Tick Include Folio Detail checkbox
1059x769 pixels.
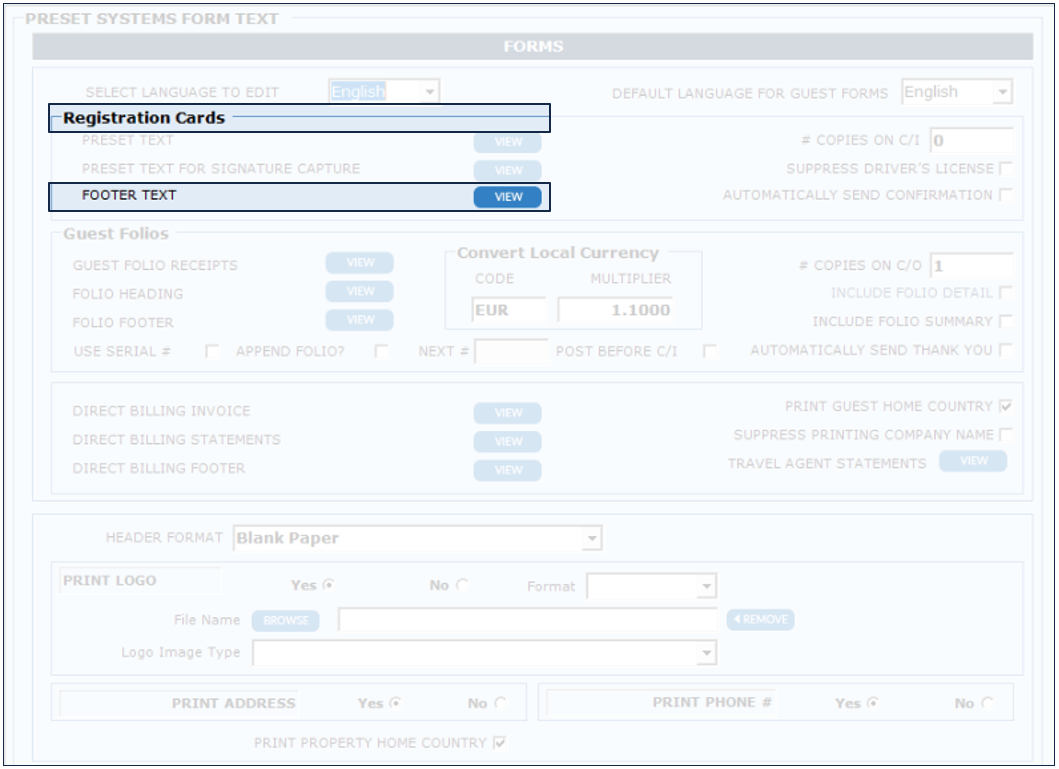coord(1005,293)
